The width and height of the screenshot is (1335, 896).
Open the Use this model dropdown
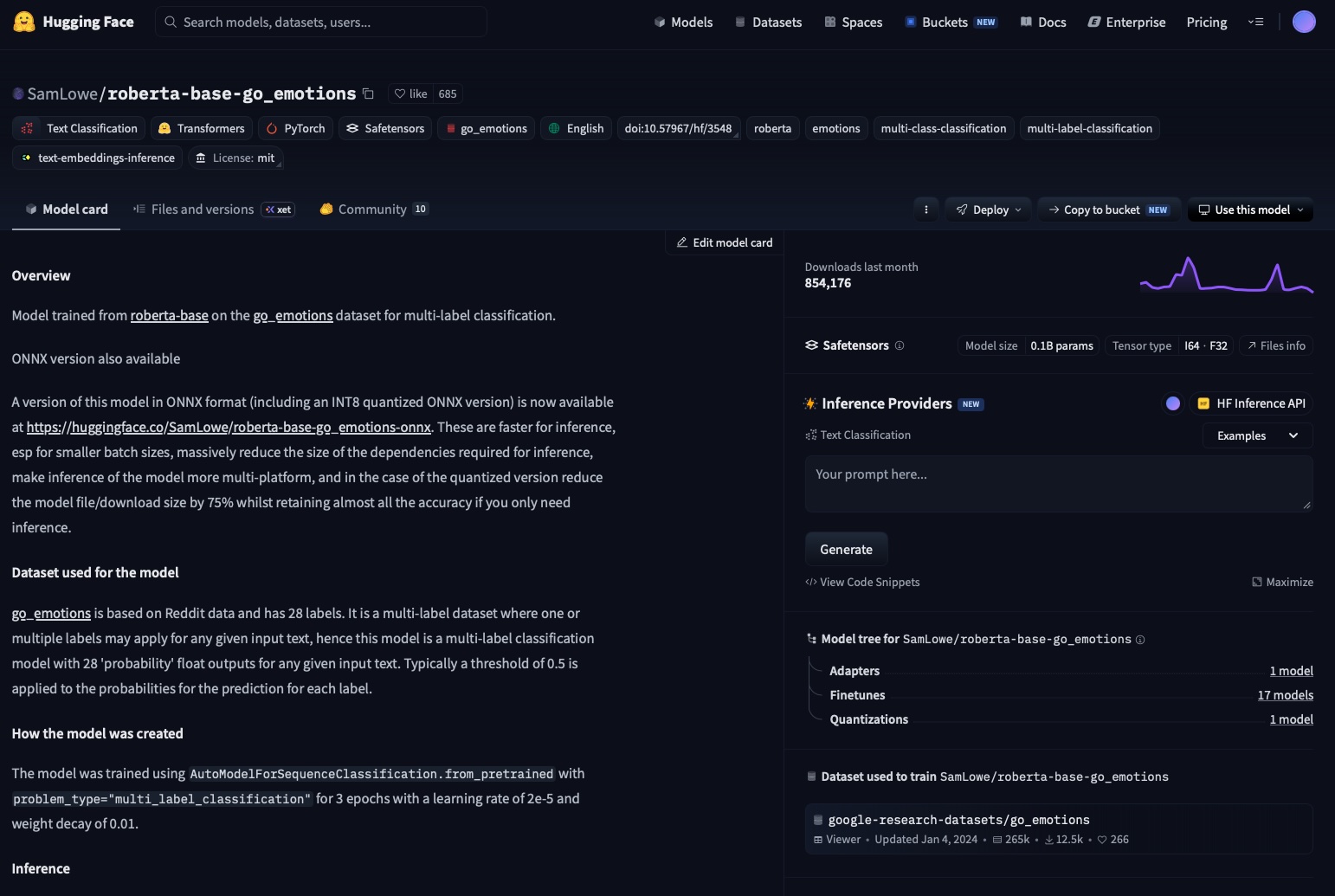pyautogui.click(x=1251, y=209)
